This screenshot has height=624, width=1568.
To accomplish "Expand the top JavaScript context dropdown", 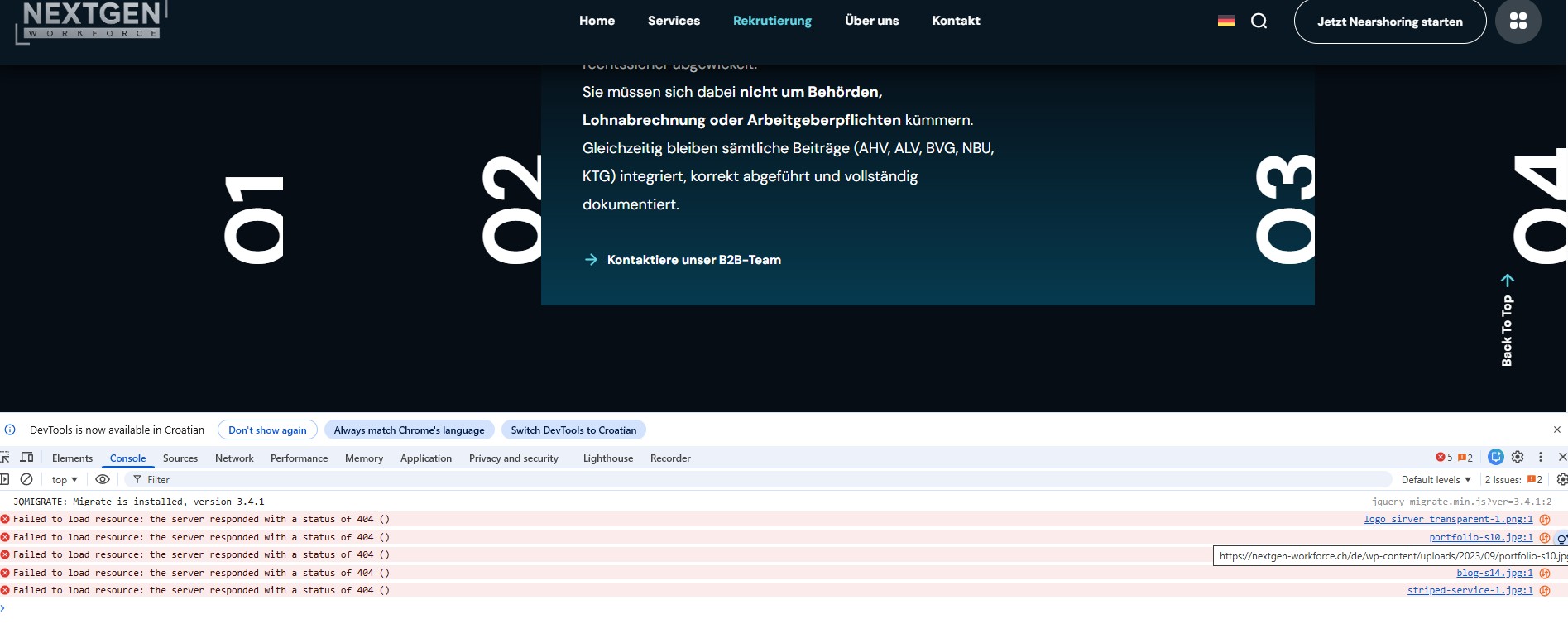I will click(65, 480).
